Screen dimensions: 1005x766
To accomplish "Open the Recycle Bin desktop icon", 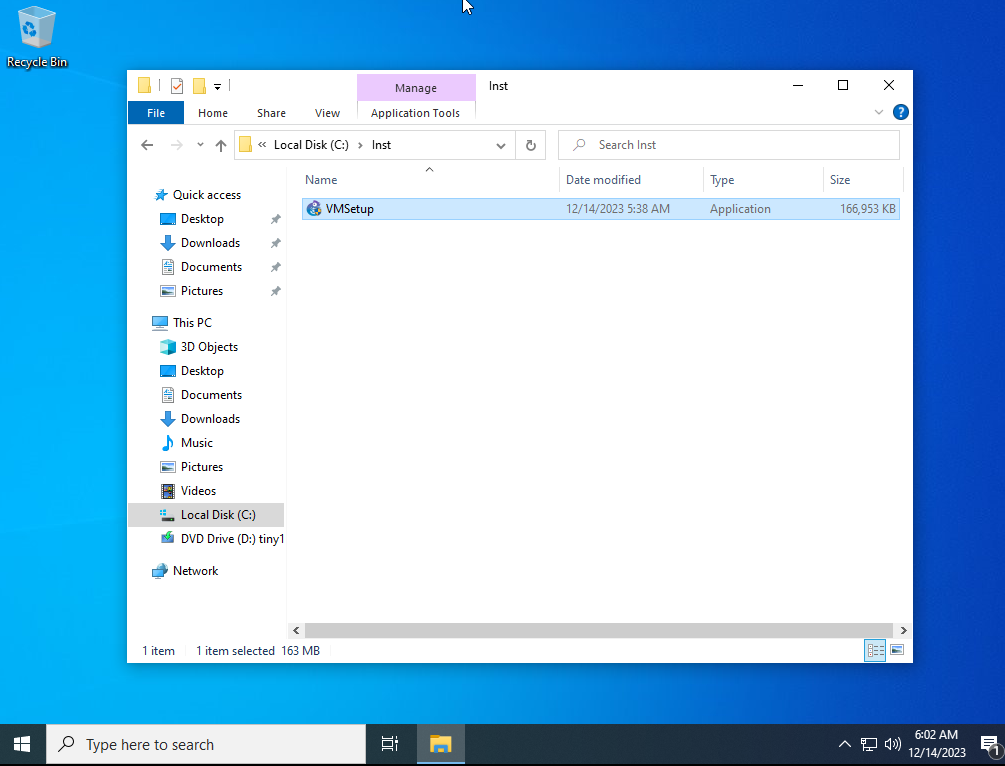I will tap(37, 37).
